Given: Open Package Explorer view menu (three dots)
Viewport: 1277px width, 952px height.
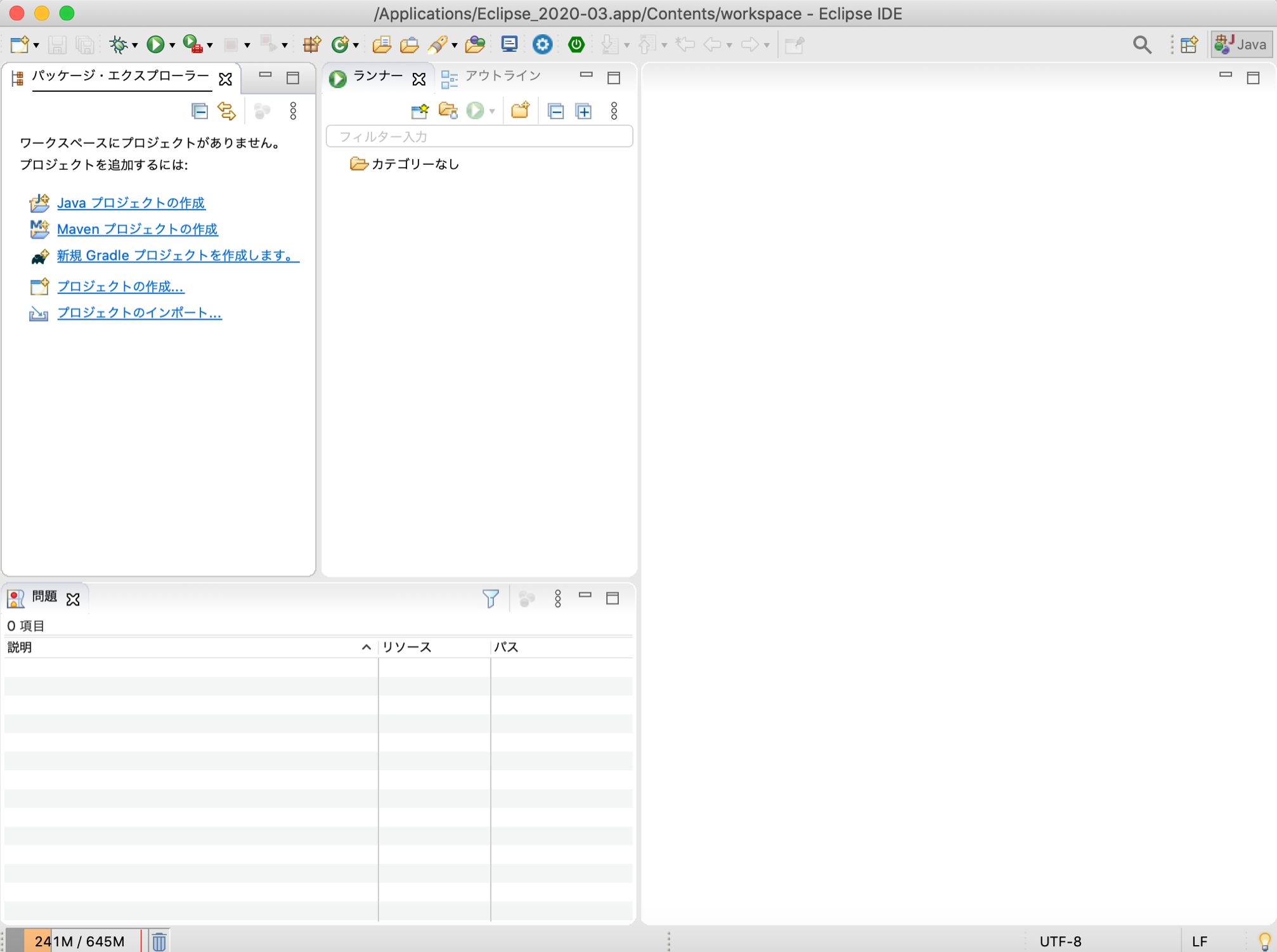Looking at the screenshot, I should pos(293,112).
